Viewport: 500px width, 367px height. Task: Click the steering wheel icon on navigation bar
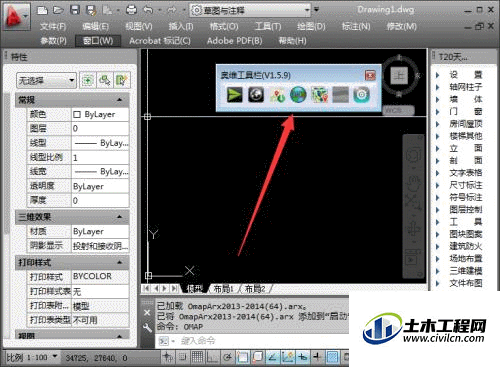tap(413, 156)
